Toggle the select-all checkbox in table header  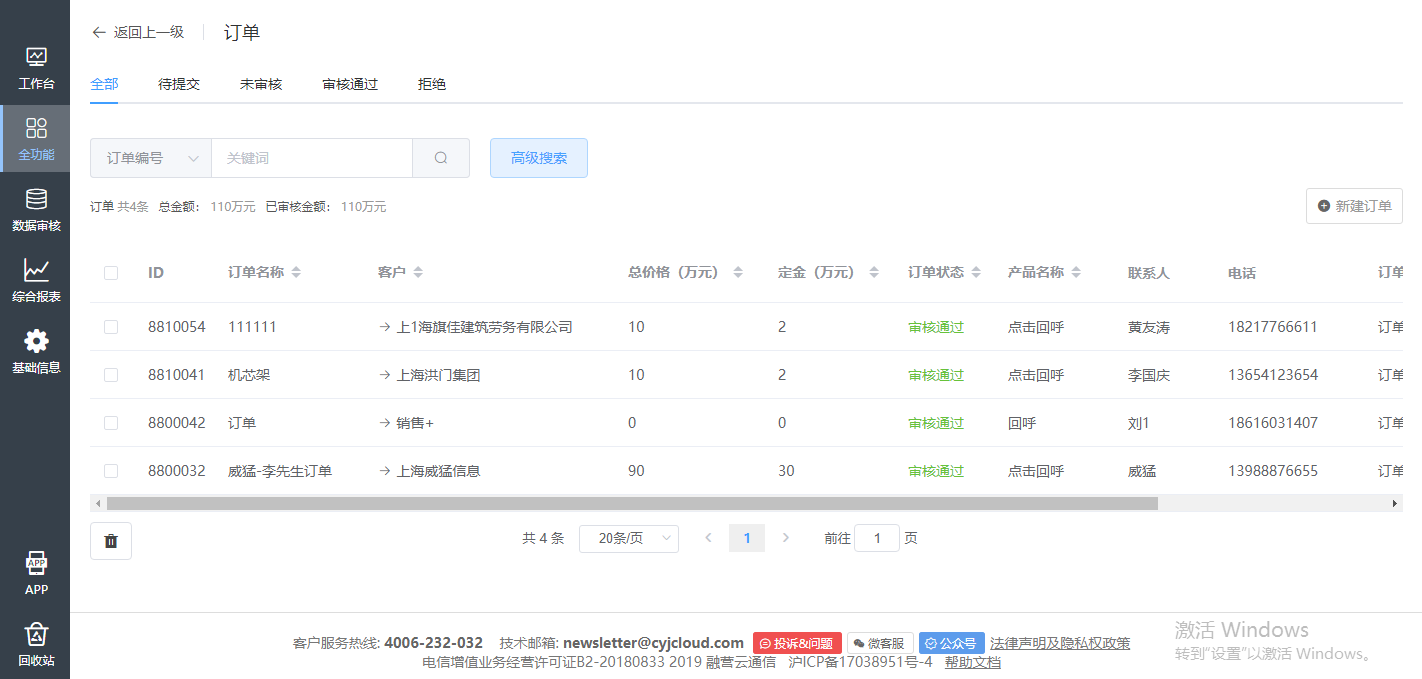click(111, 273)
